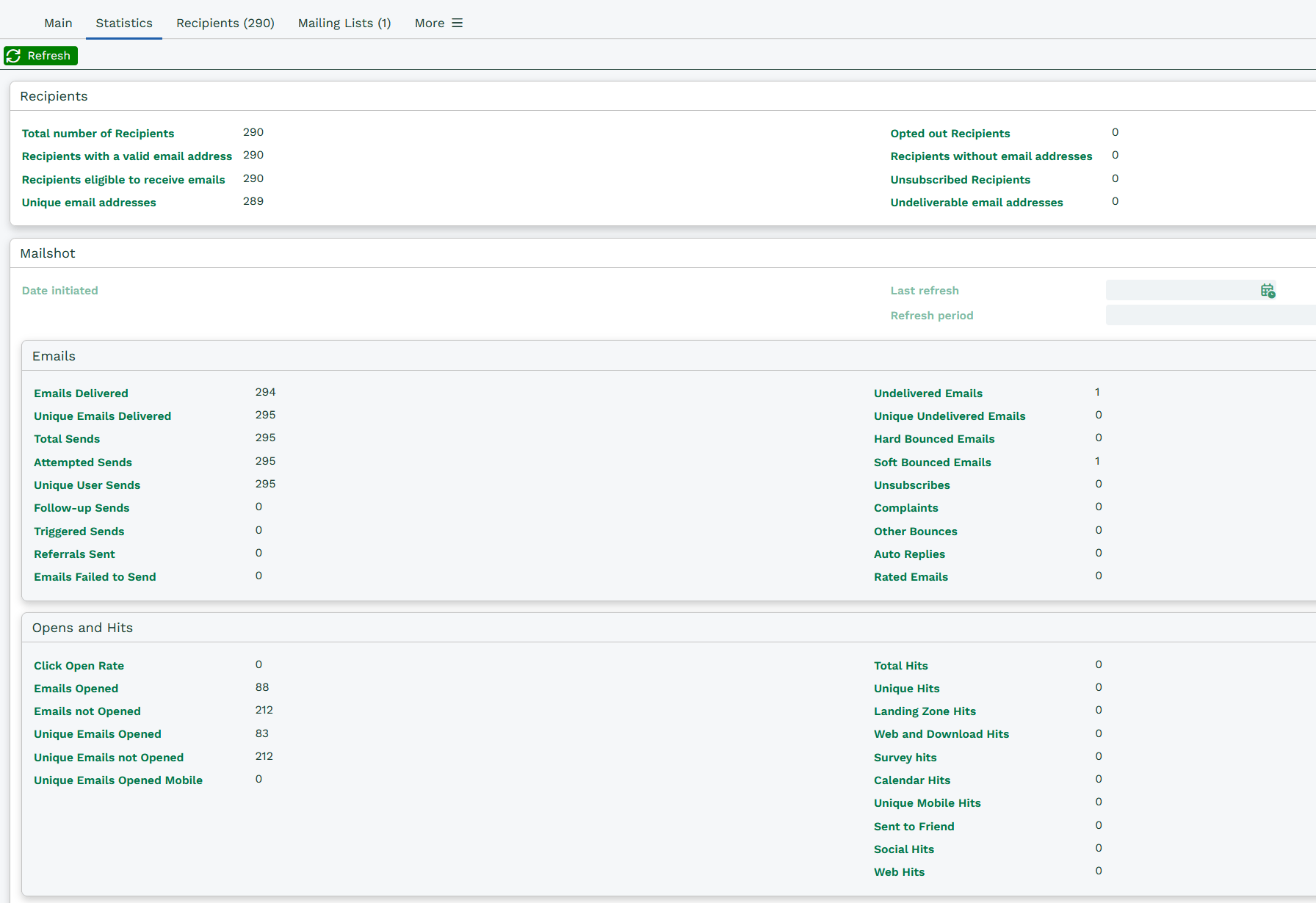
Task: Collapse the Emails section header
Action: pos(54,356)
